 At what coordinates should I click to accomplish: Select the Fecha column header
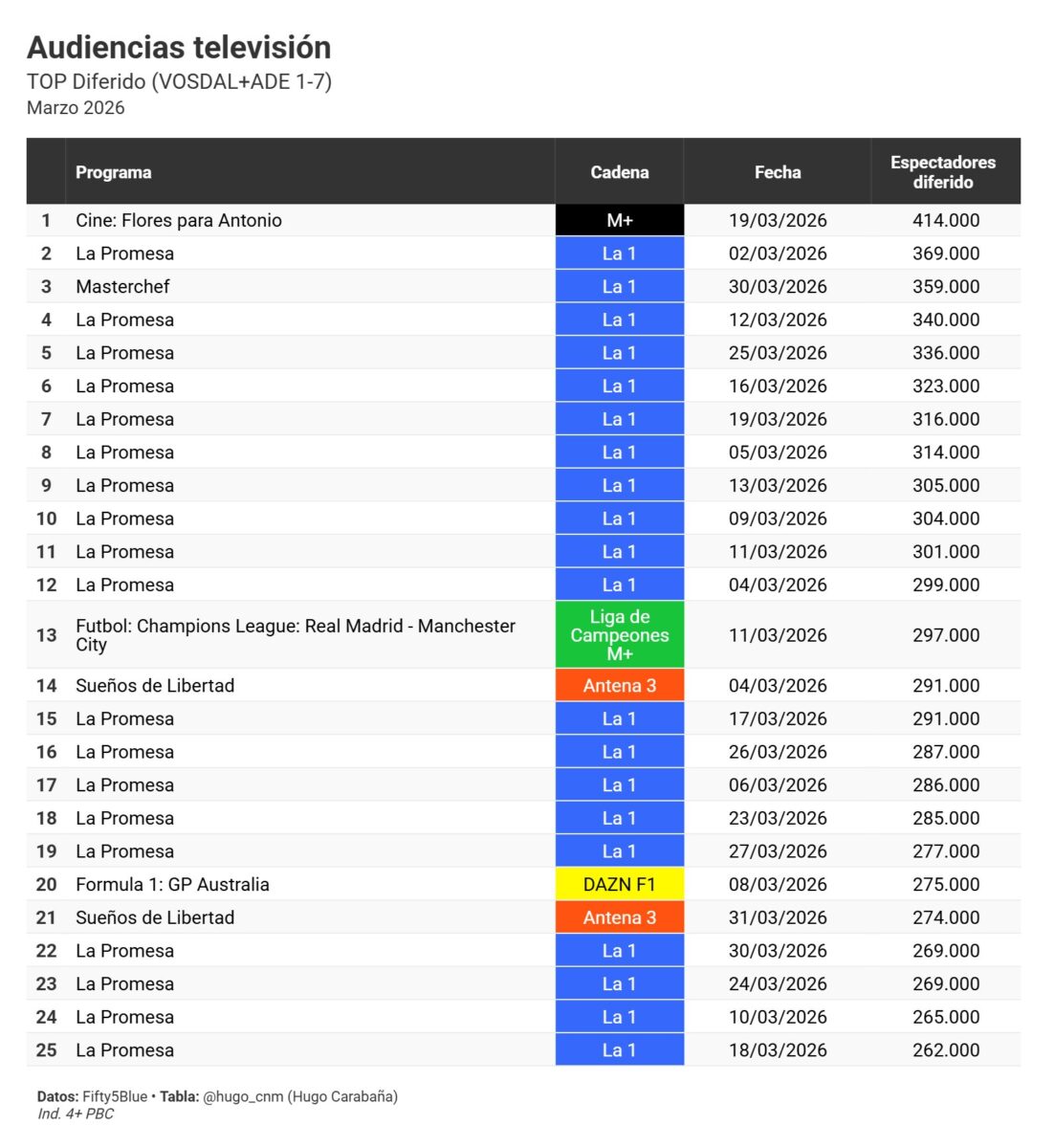click(777, 172)
